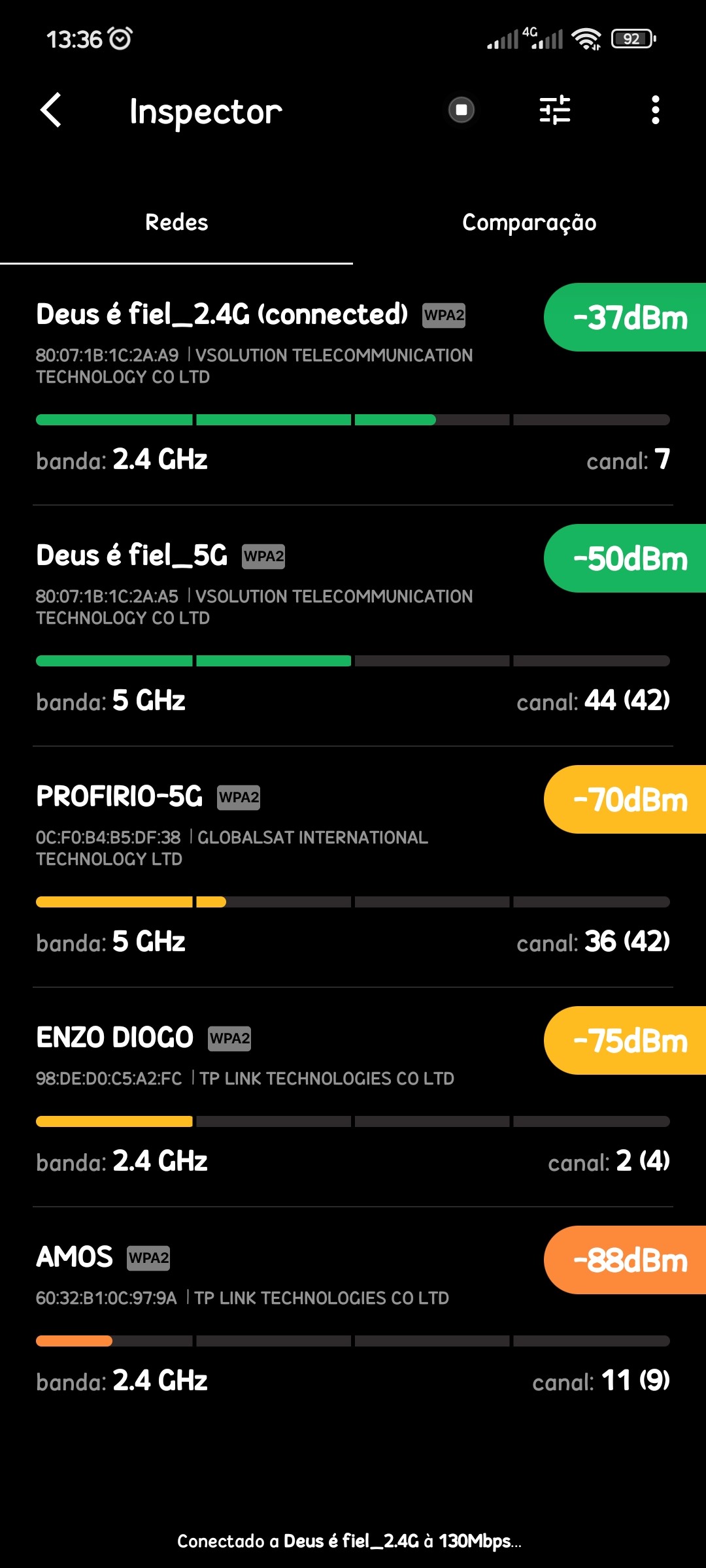Image resolution: width=706 pixels, height=1568 pixels.
Task: Tap the battery indicator showing 92
Action: point(633,39)
